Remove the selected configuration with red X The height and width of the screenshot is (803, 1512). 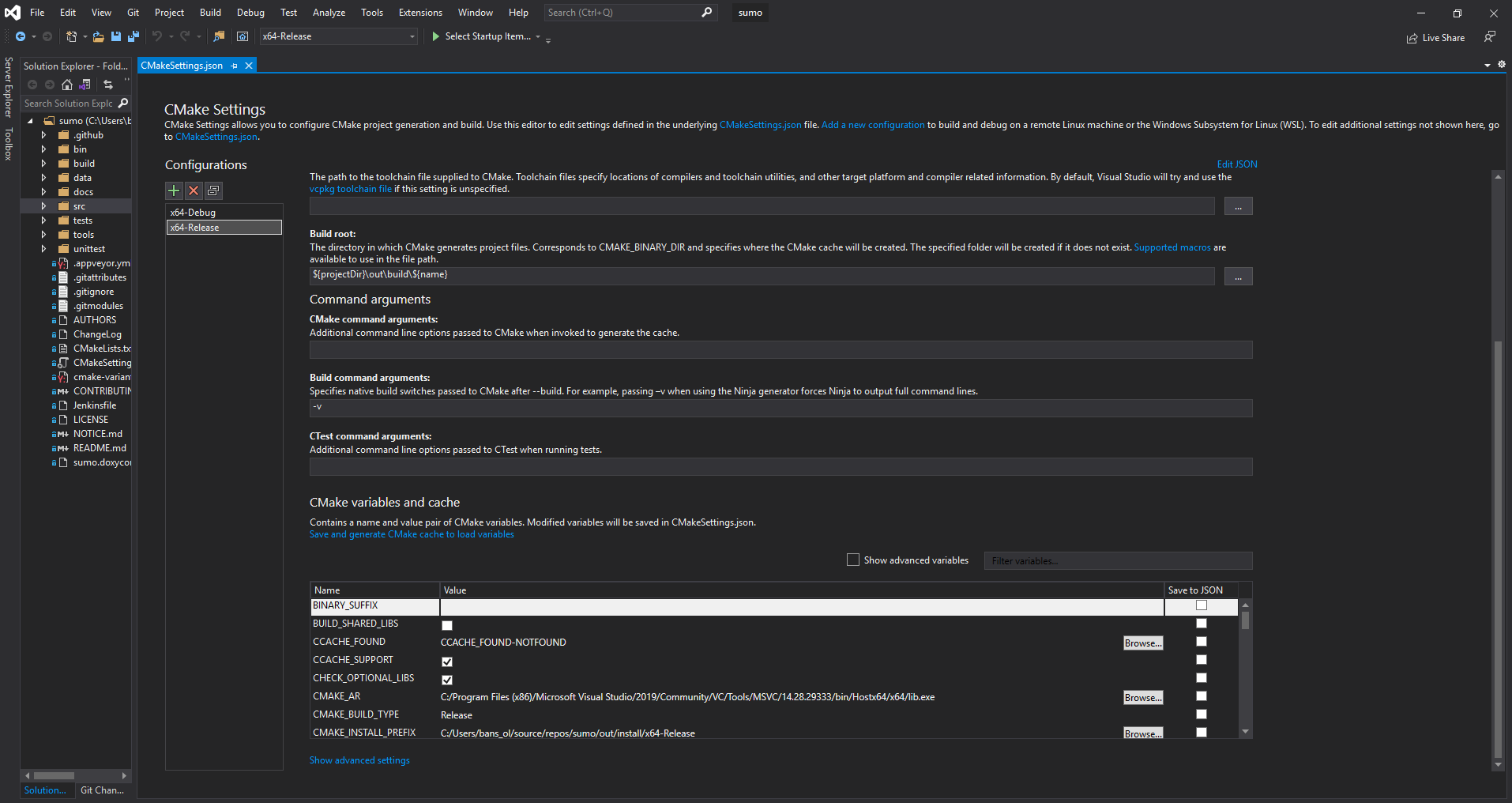pyautogui.click(x=194, y=190)
